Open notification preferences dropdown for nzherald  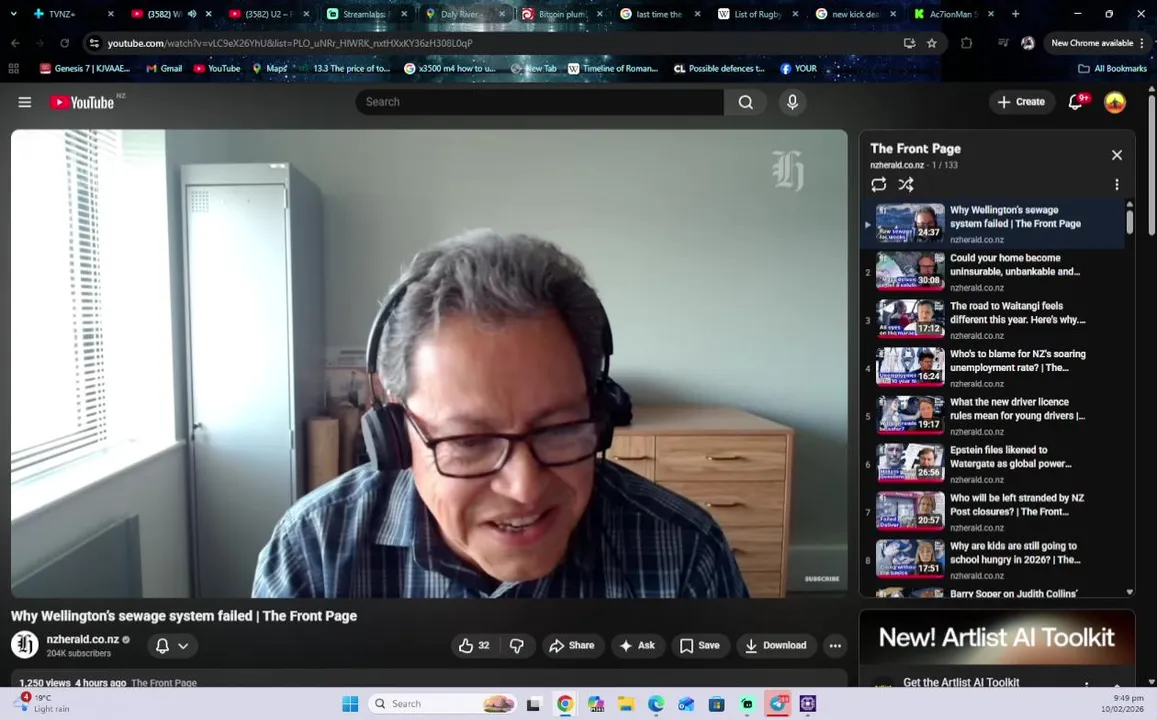[x=172, y=645]
